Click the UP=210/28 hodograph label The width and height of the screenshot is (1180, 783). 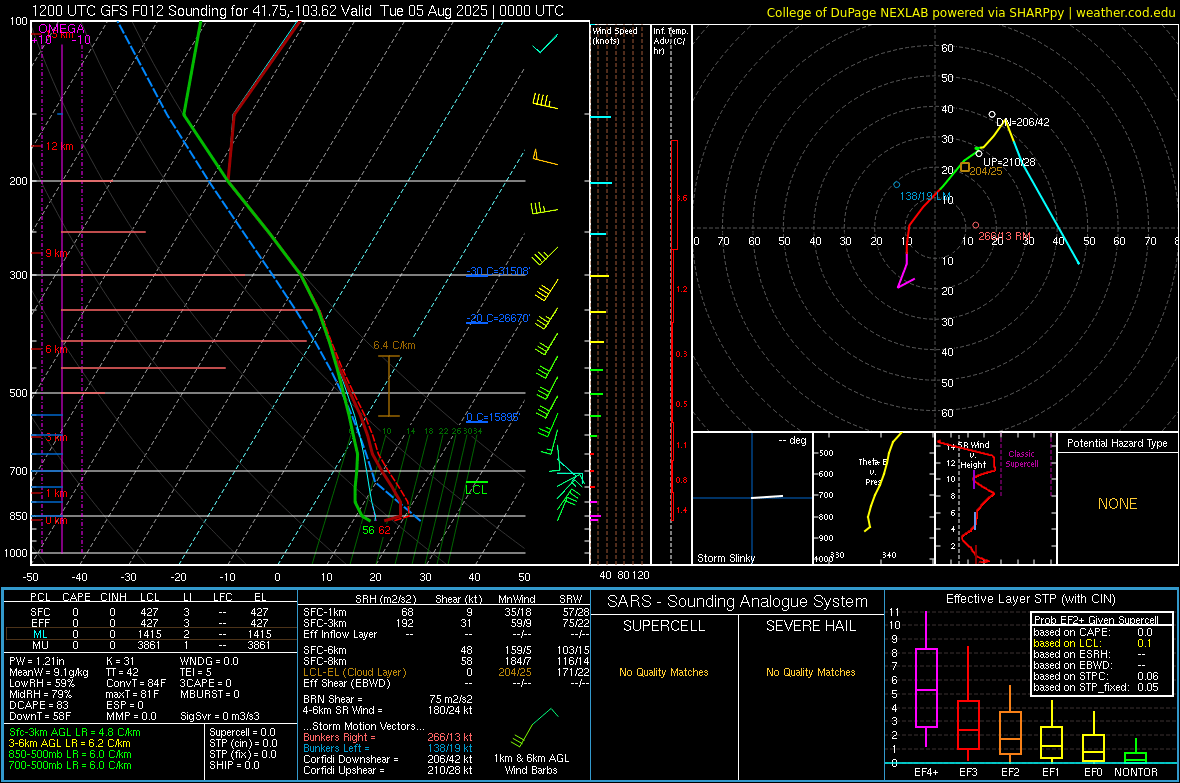1009,162
